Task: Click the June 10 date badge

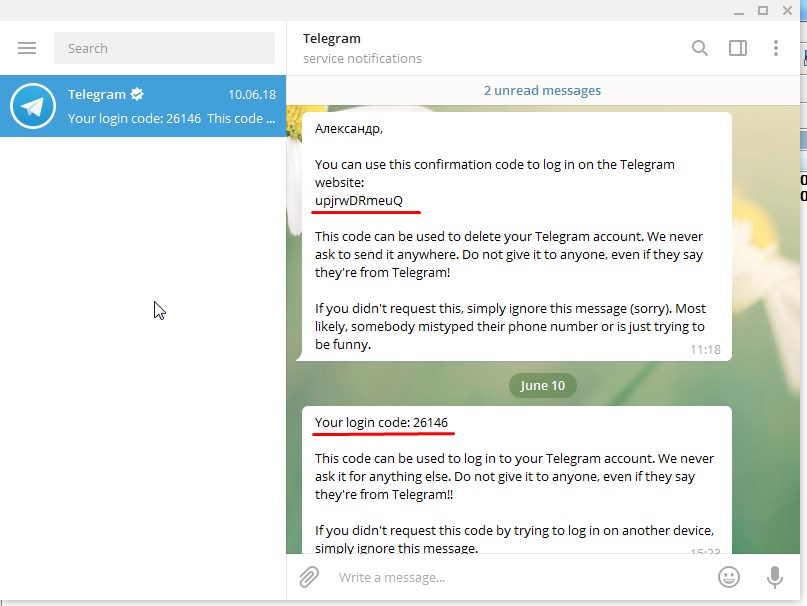Action: 542,386
